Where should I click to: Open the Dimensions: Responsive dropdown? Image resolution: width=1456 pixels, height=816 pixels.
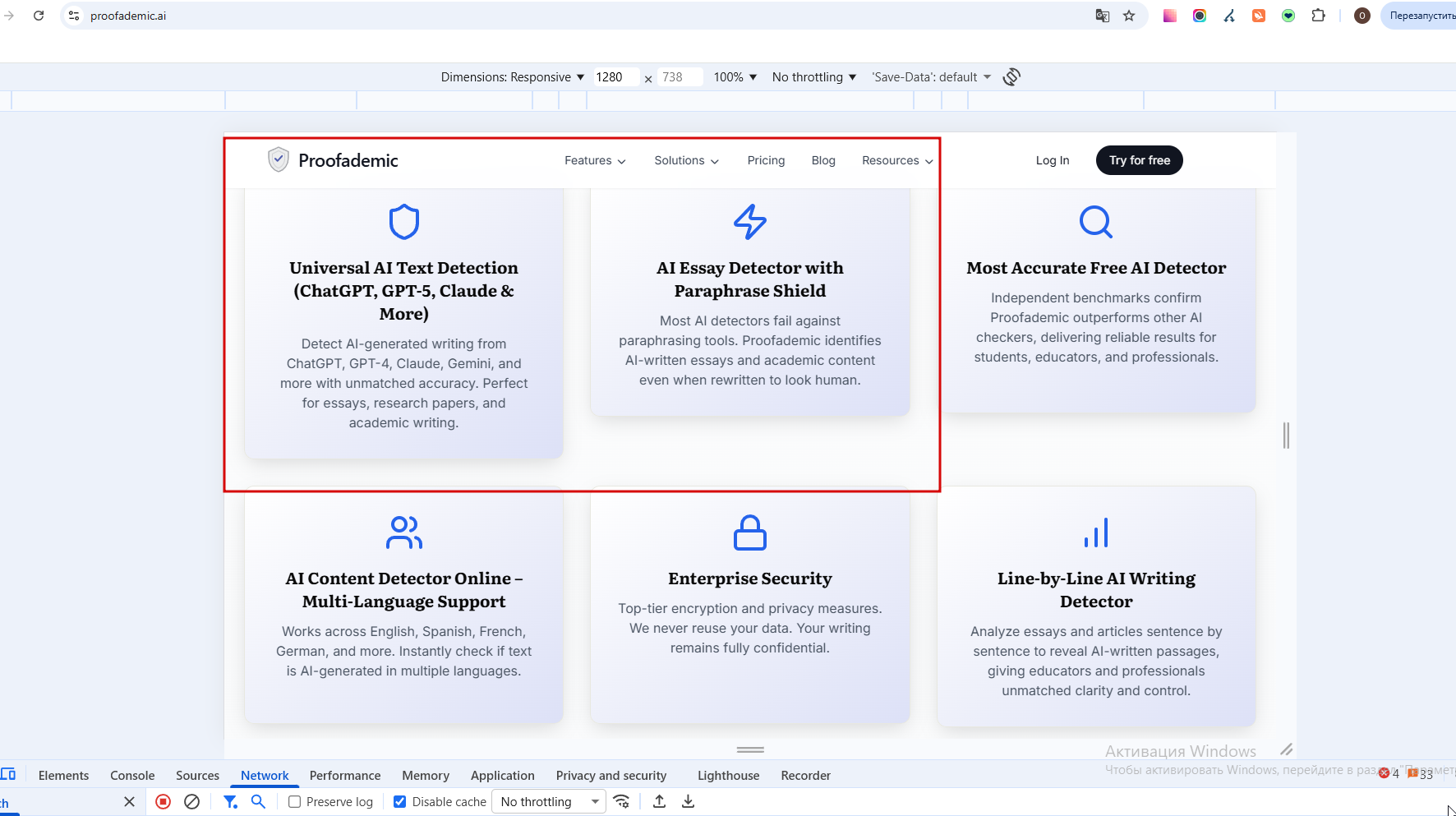[513, 76]
